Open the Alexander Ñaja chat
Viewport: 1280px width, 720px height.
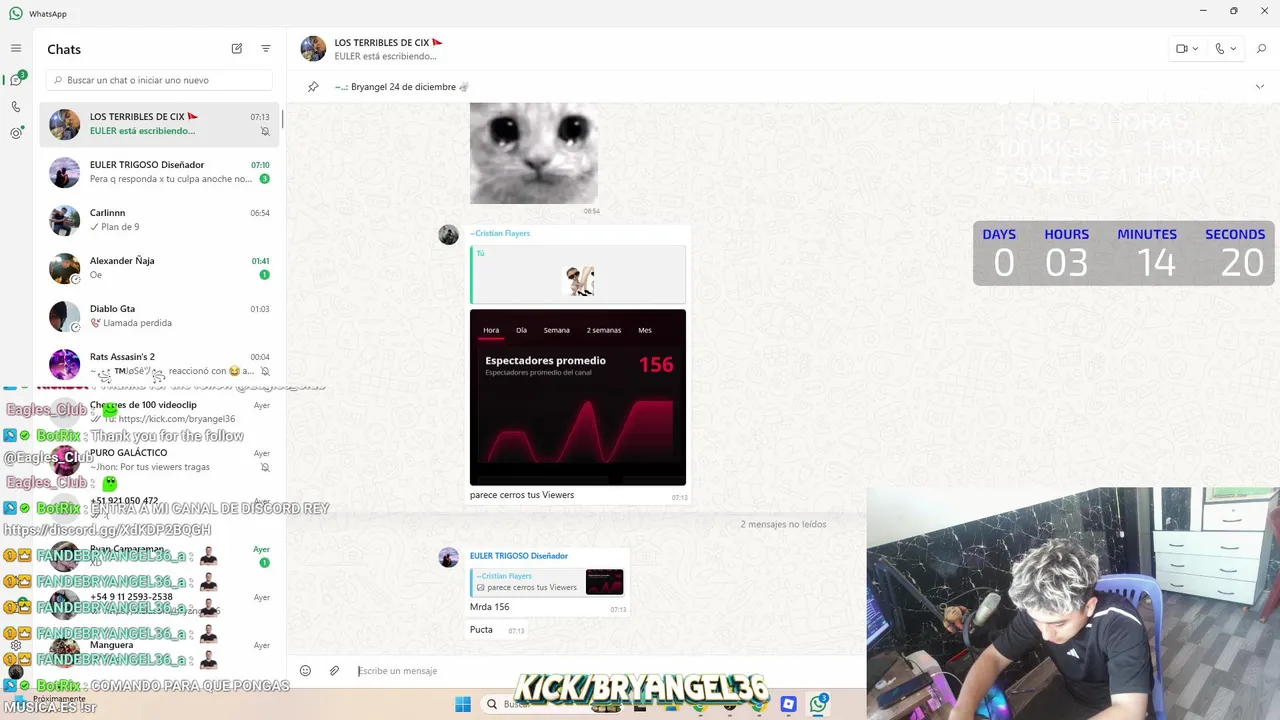pos(160,268)
